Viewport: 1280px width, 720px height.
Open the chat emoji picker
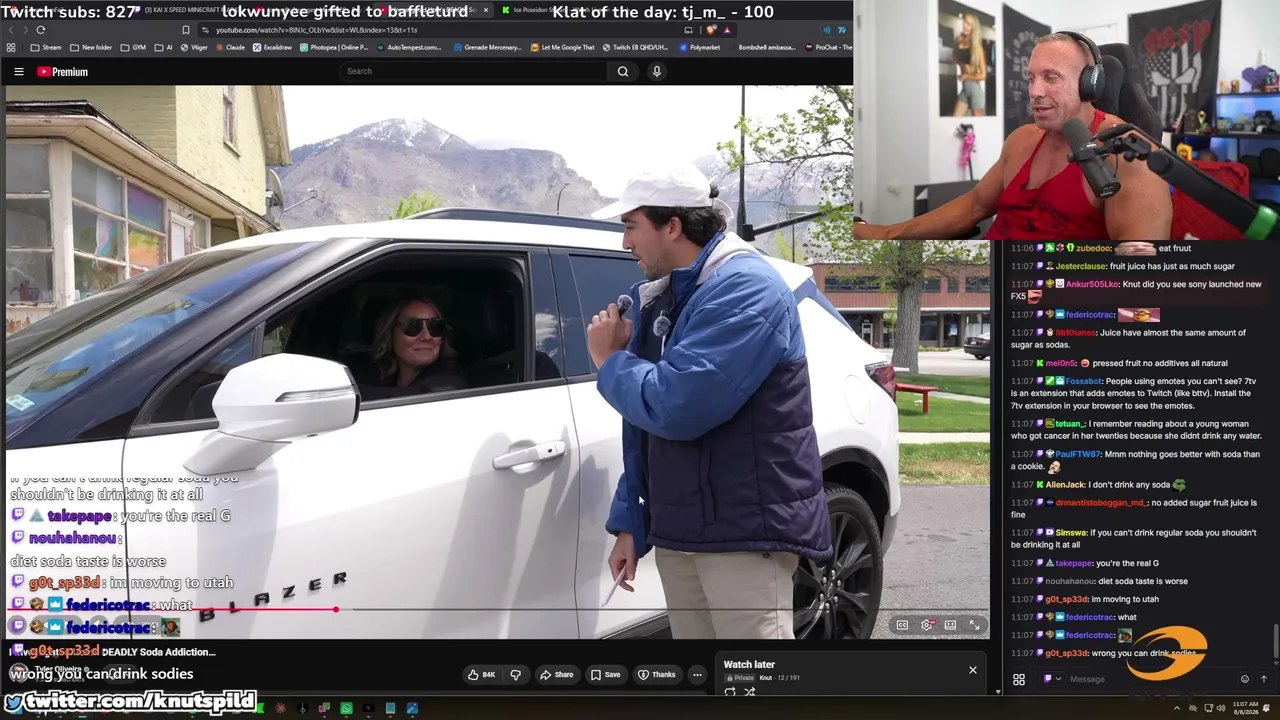(x=1245, y=679)
